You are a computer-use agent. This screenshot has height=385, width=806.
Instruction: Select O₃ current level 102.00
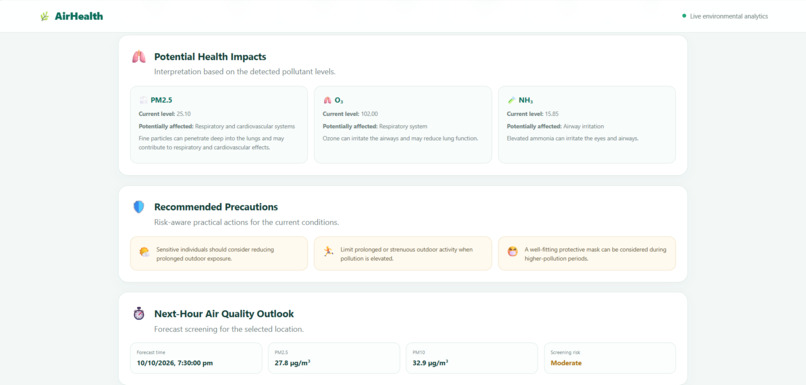click(350, 114)
